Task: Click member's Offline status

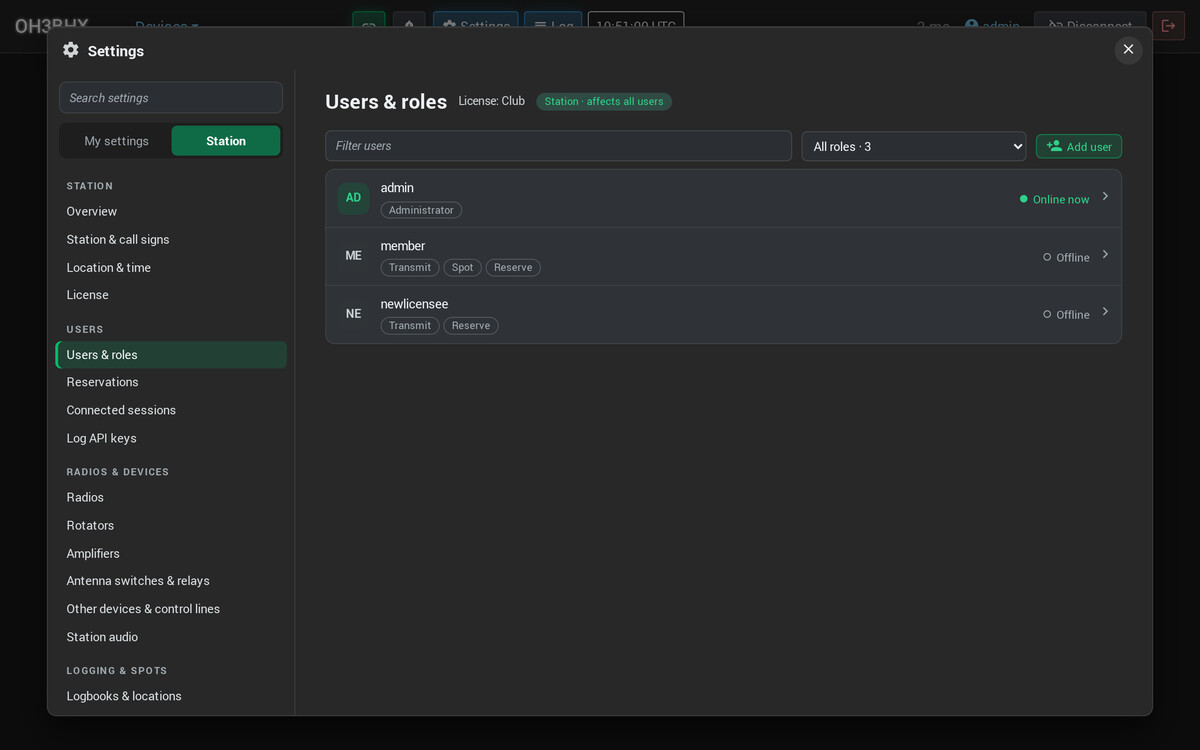Action: (1066, 257)
